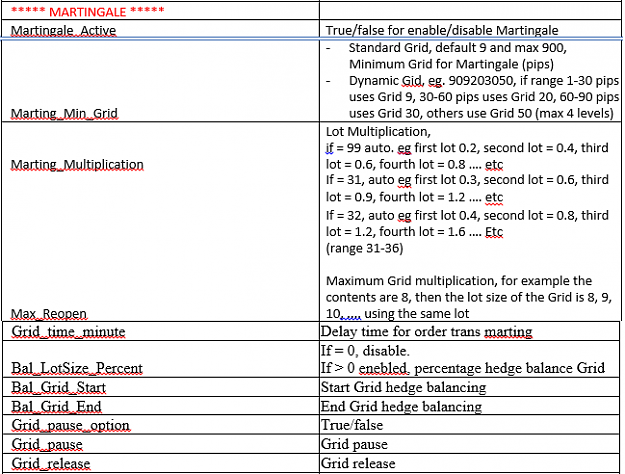This screenshot has width=625, height=474.
Task: Click 'uses Grid 9, 30-60 pips uses Grid 20' line
Action: (484, 97)
